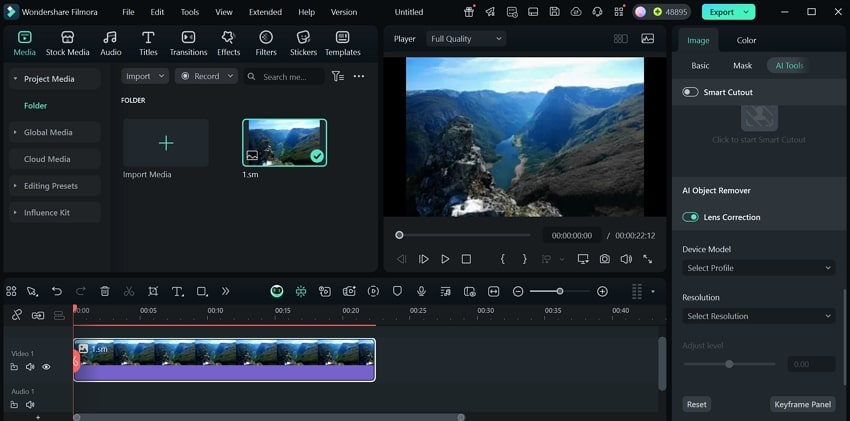Toggle the green AI assistant face icon
The width and height of the screenshot is (850, 421).
click(x=277, y=292)
